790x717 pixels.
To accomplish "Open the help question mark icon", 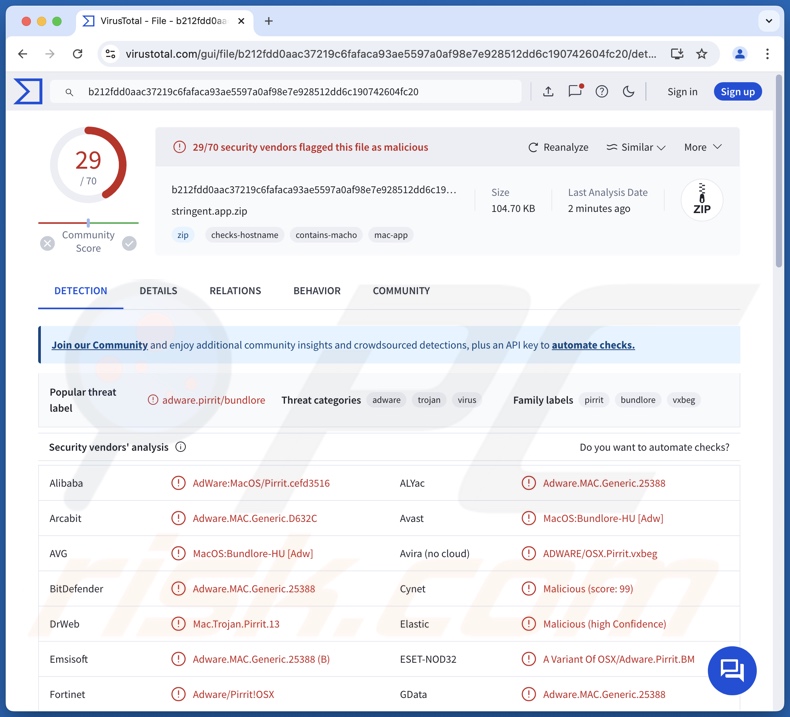I will pos(602,92).
